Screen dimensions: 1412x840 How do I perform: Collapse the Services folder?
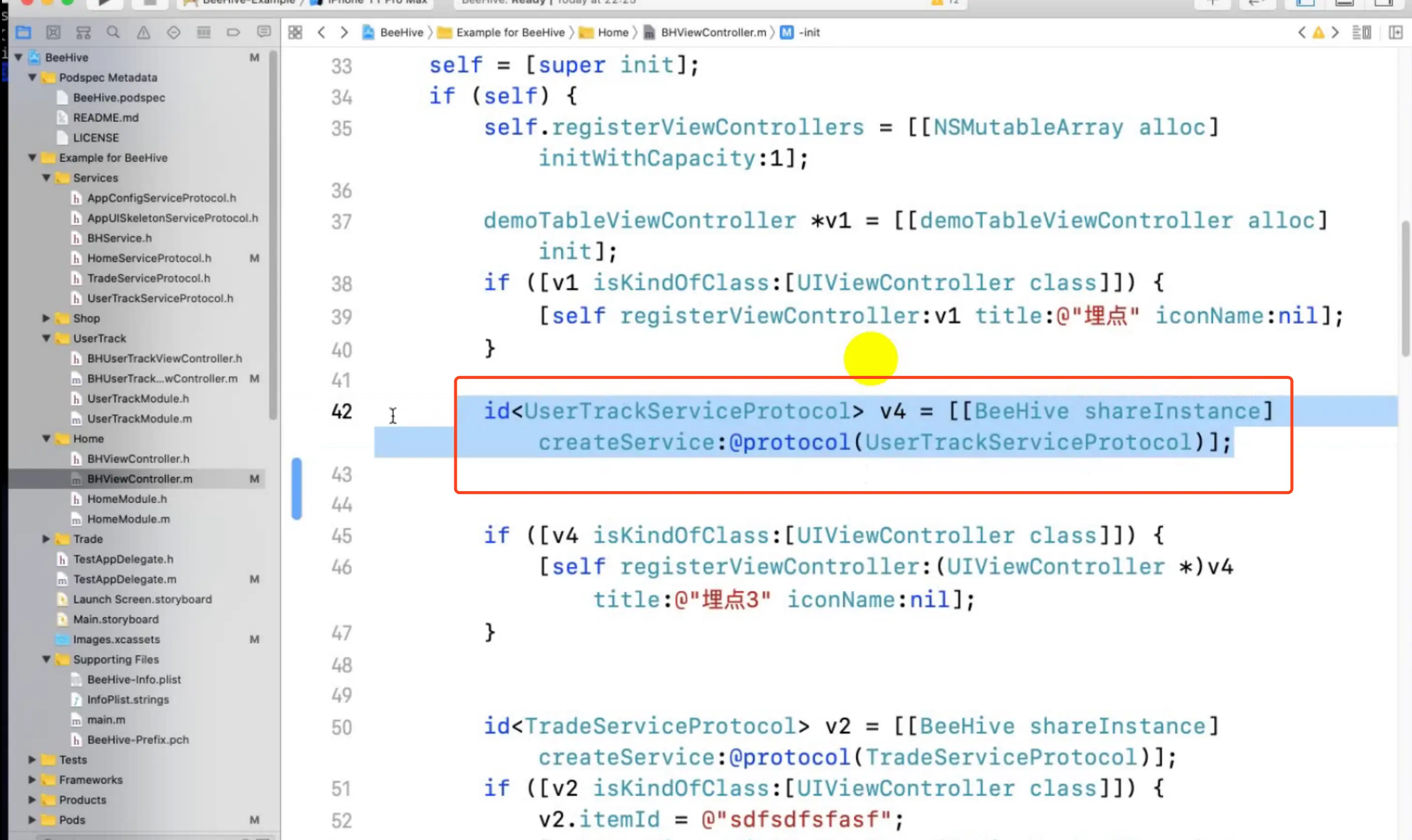[x=47, y=178]
